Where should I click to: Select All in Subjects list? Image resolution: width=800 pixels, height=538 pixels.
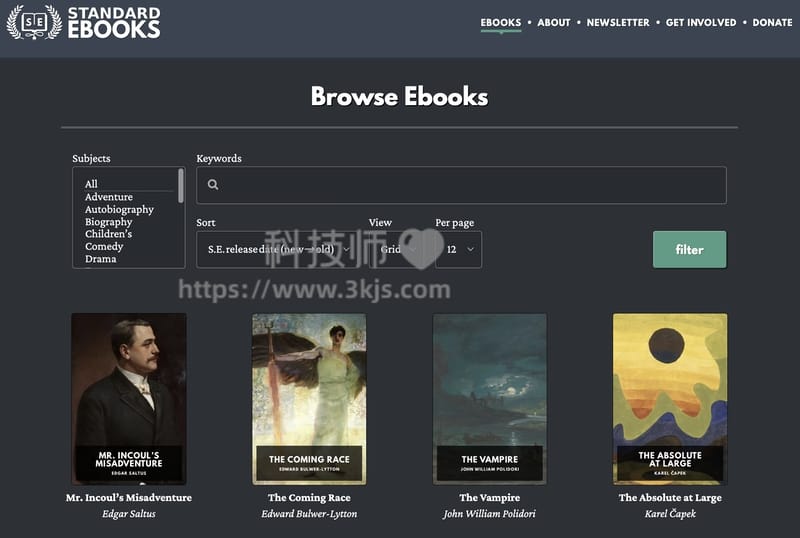pyautogui.click(x=91, y=184)
